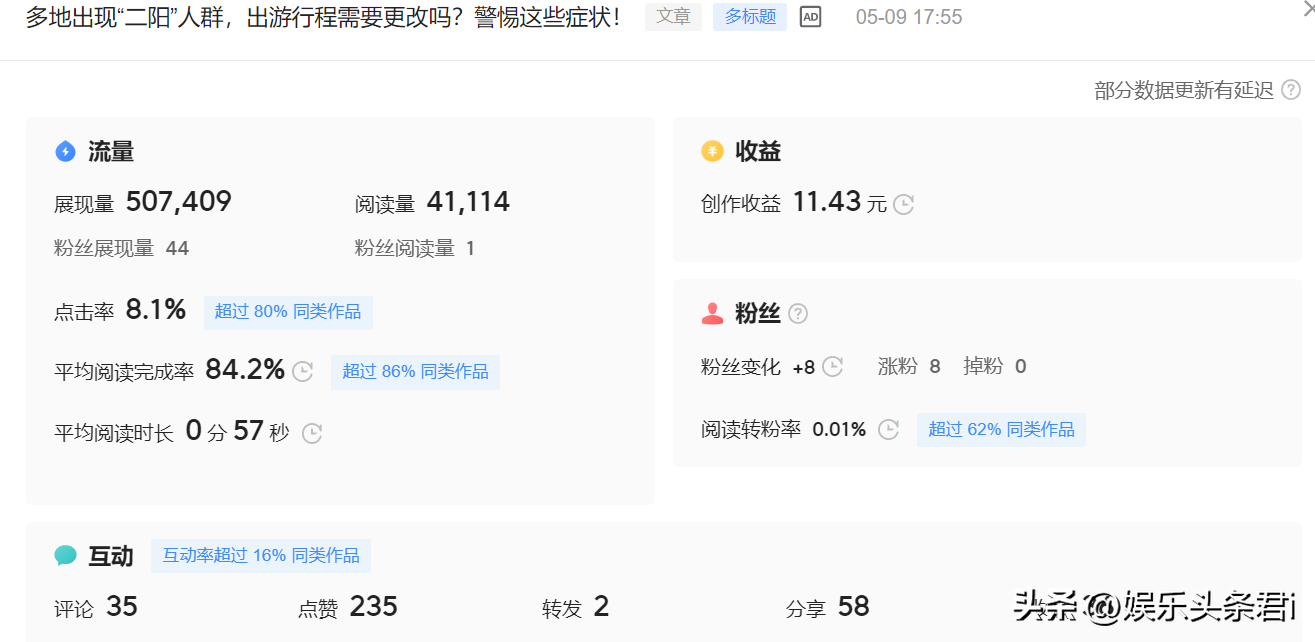Click the teal interaction chat bubble icon

pyautogui.click(x=65, y=556)
